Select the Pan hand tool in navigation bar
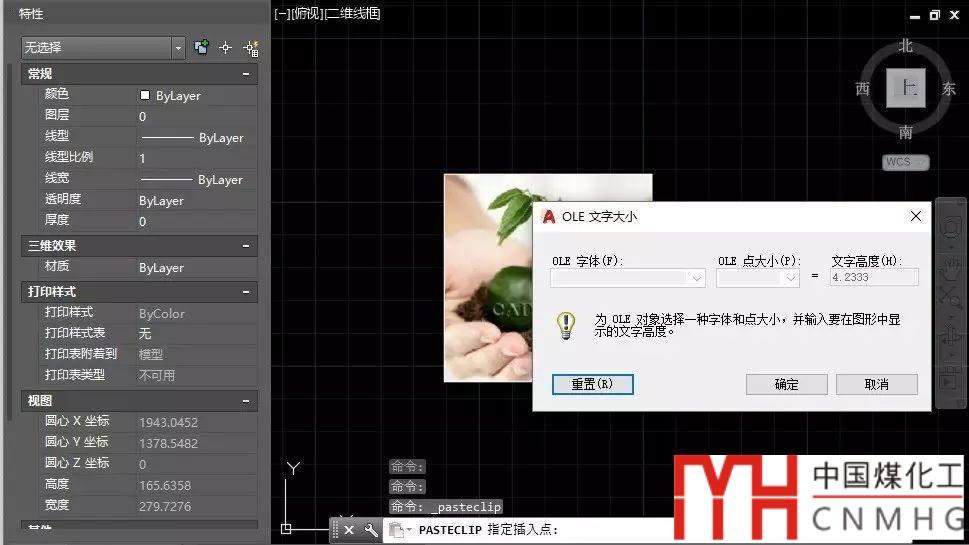 pos(950,262)
